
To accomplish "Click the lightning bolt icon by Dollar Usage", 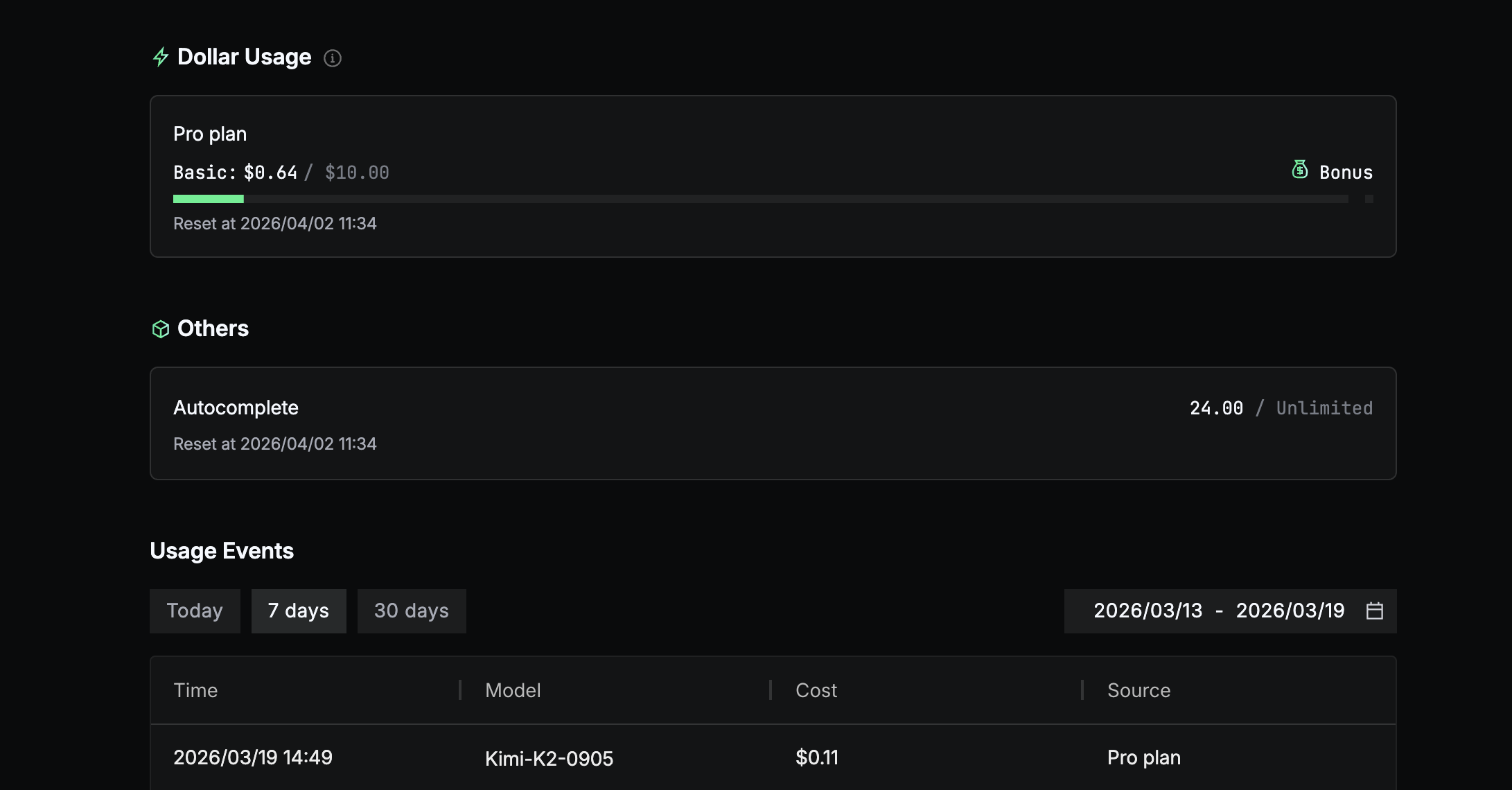I will pos(161,57).
